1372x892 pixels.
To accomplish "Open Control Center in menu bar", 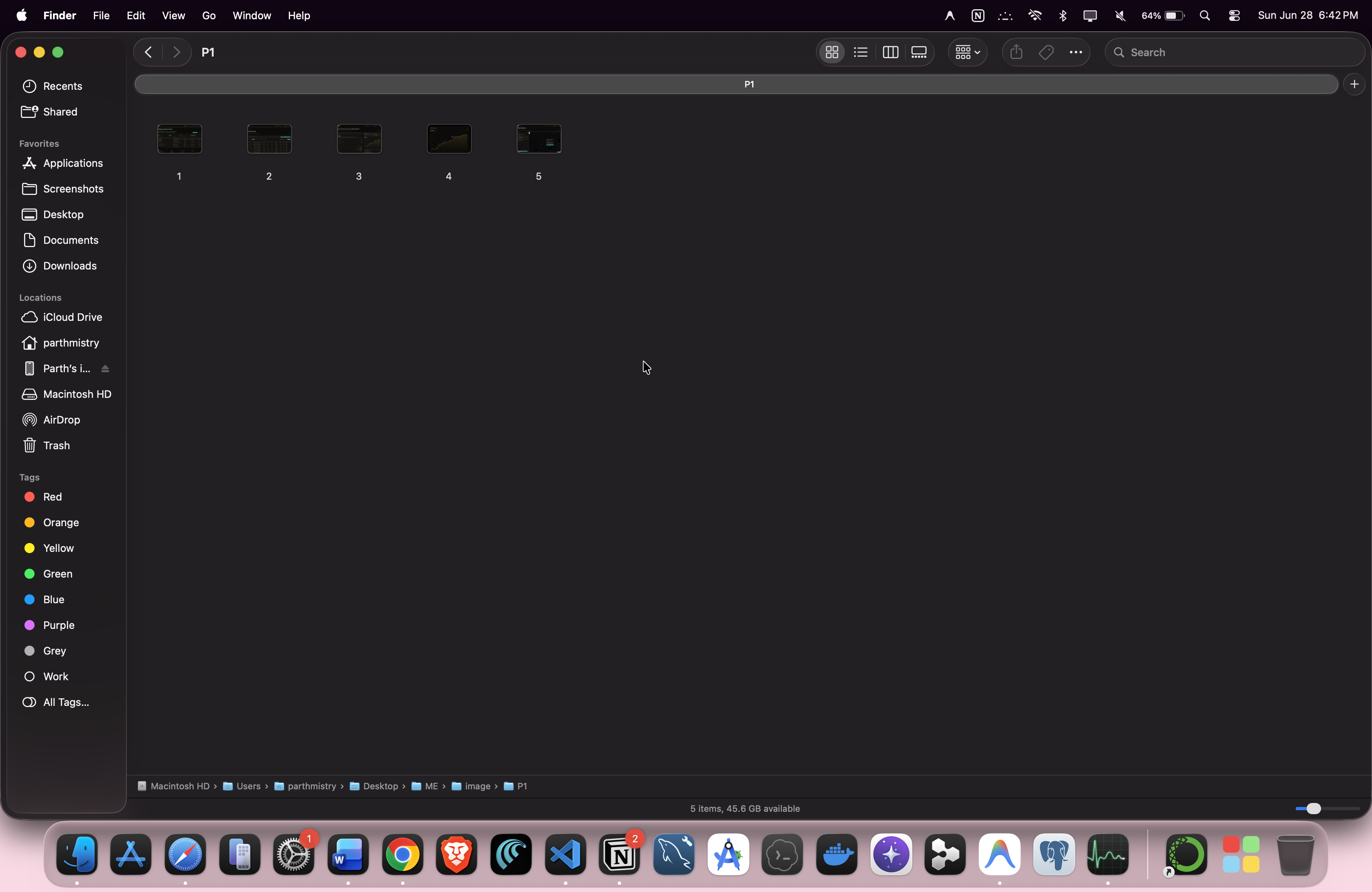I will 1234,16.
